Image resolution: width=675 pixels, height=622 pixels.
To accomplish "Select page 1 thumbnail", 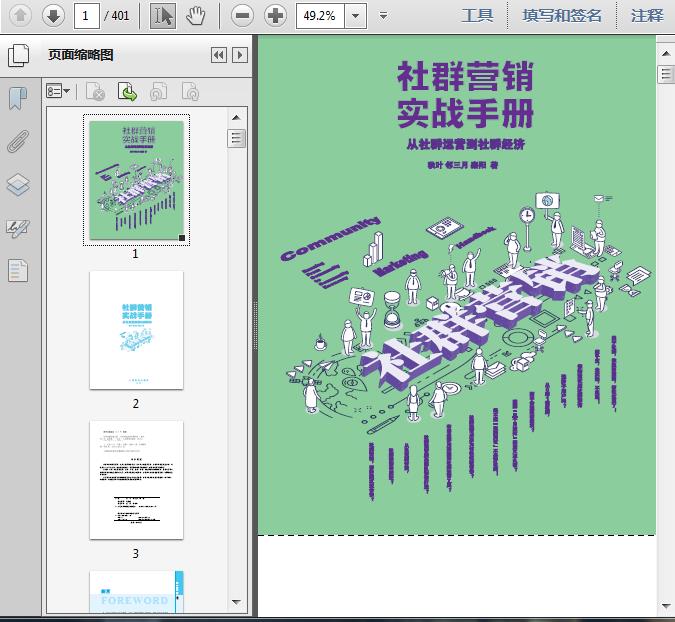I will point(136,180).
